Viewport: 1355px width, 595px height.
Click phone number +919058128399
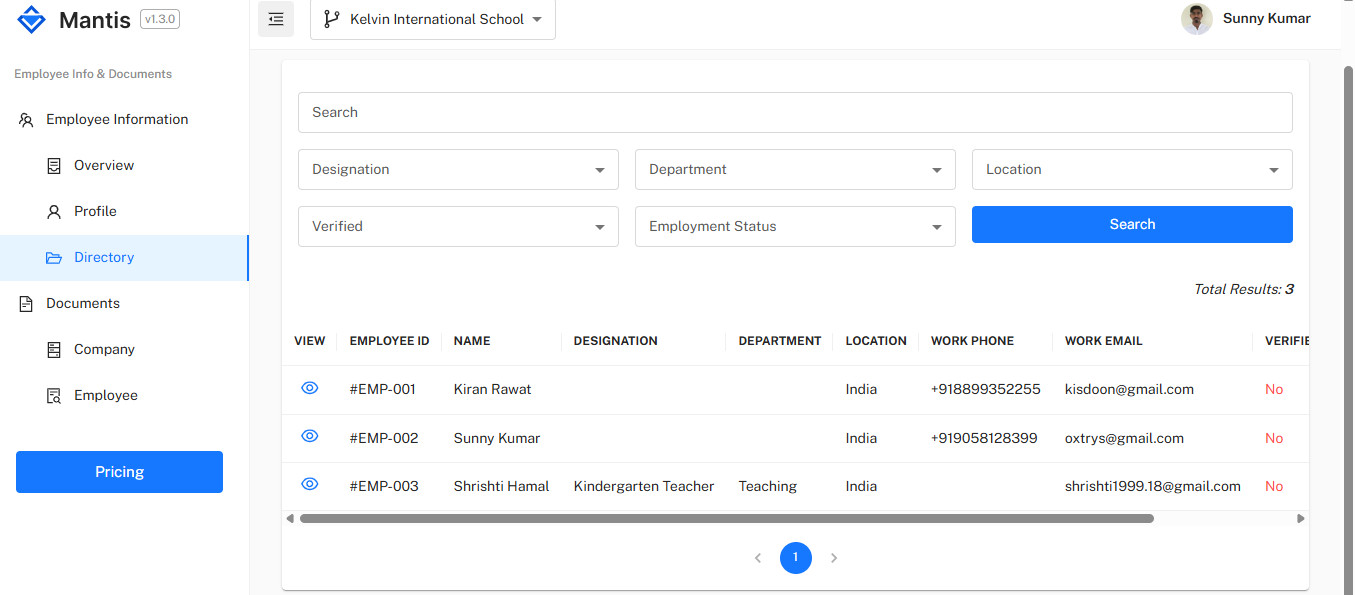pyautogui.click(x=984, y=438)
